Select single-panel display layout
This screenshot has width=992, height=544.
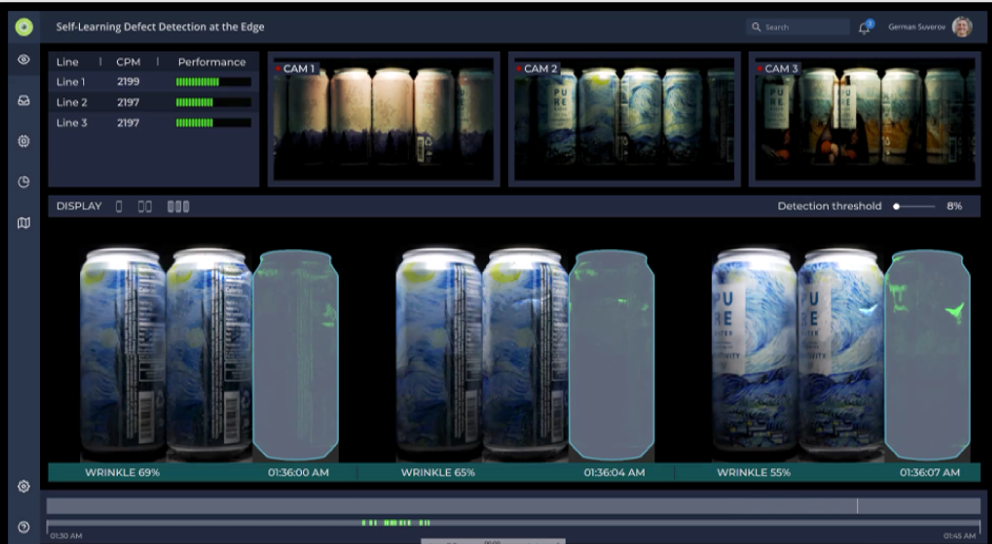[x=119, y=206]
